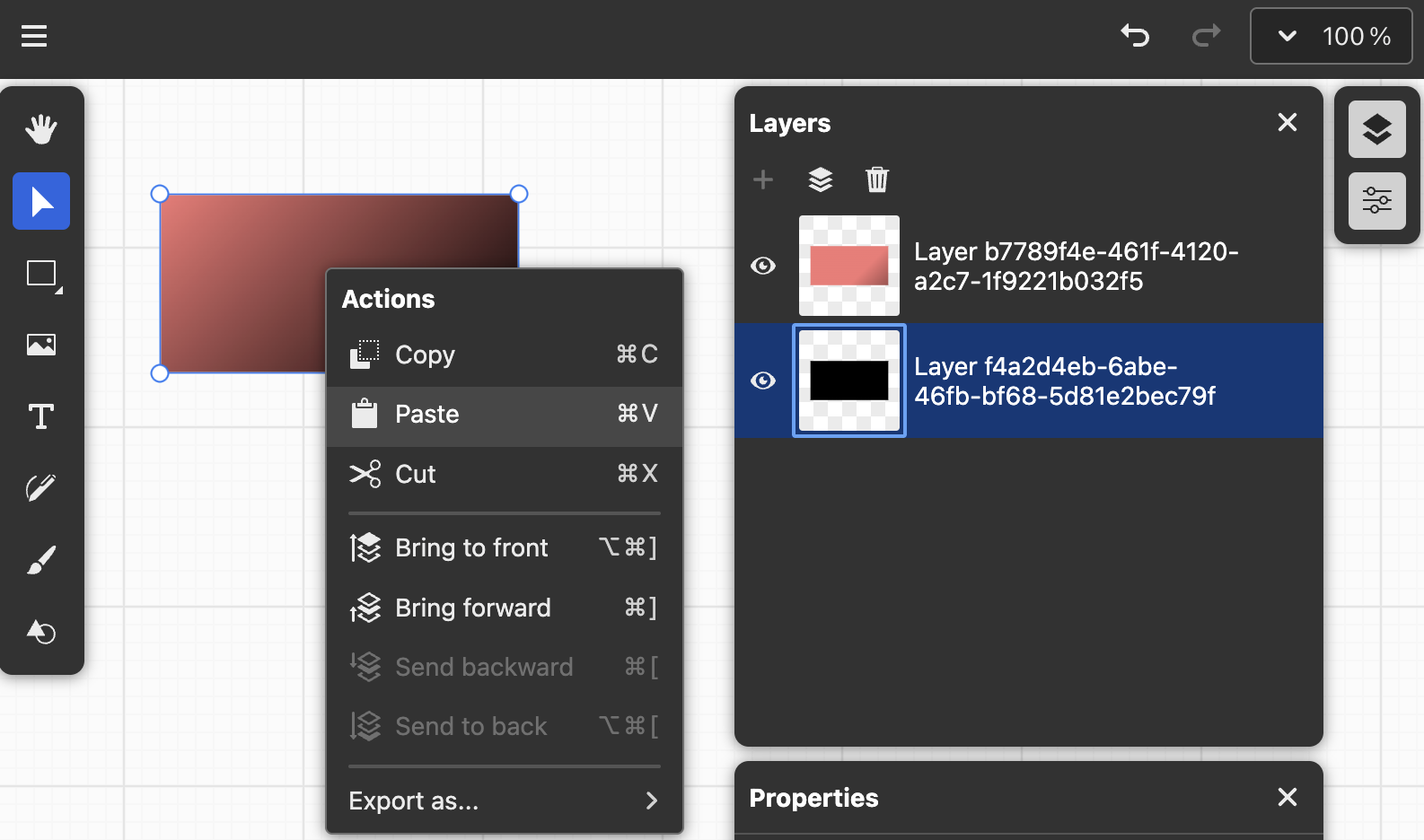Toggle the properties sliders panel button
Viewport: 1424px width, 840px height.
coord(1376,200)
